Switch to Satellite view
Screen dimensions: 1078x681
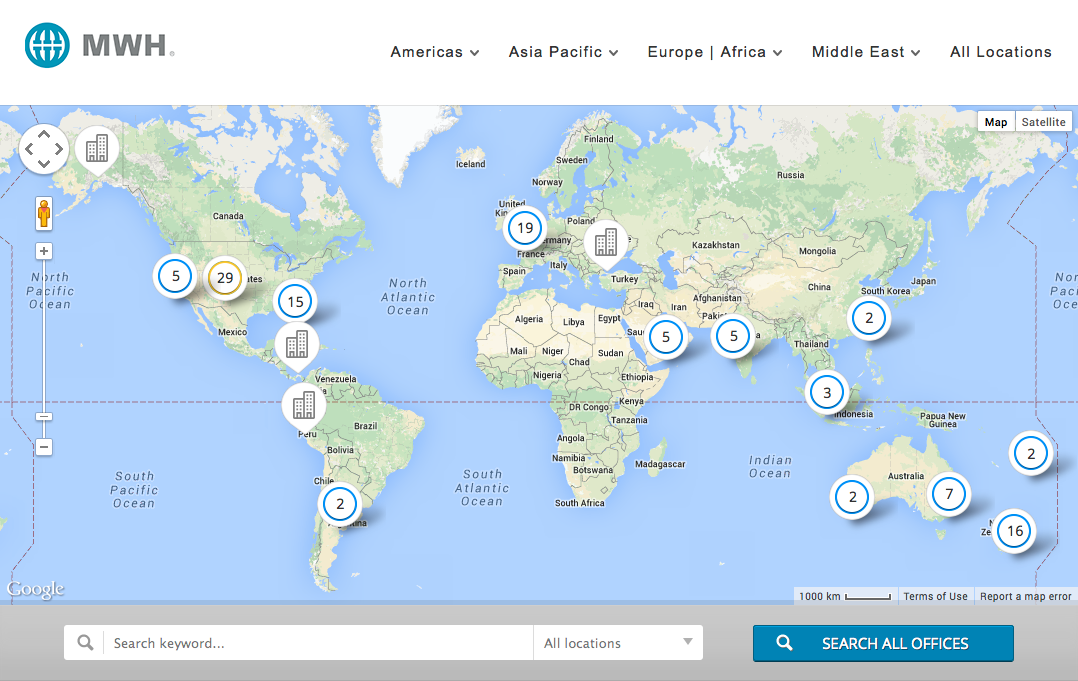pyautogui.click(x=1043, y=121)
